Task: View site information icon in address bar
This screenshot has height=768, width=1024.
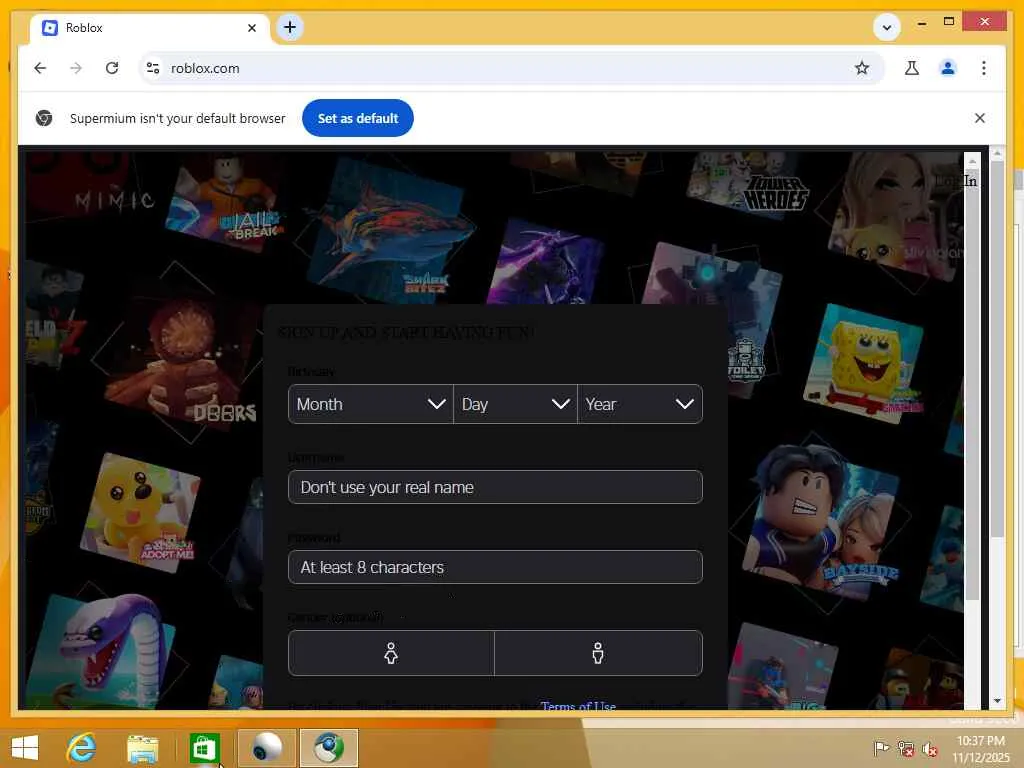Action: [x=153, y=68]
